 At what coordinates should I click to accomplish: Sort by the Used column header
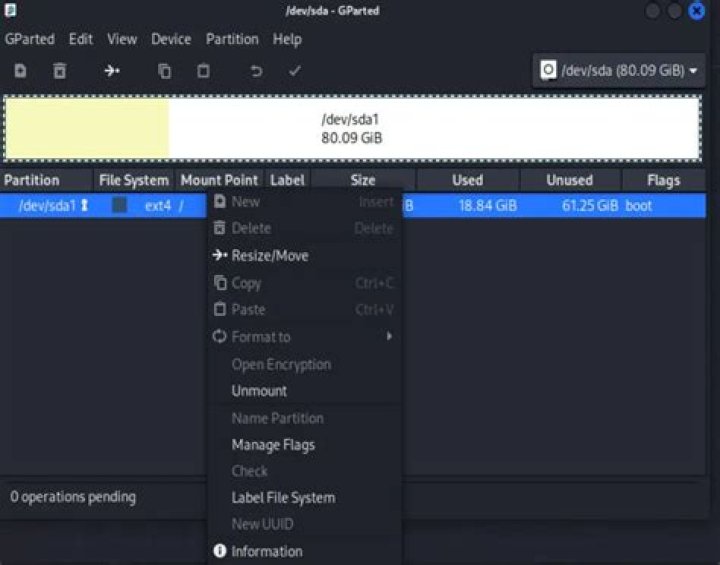tap(467, 180)
